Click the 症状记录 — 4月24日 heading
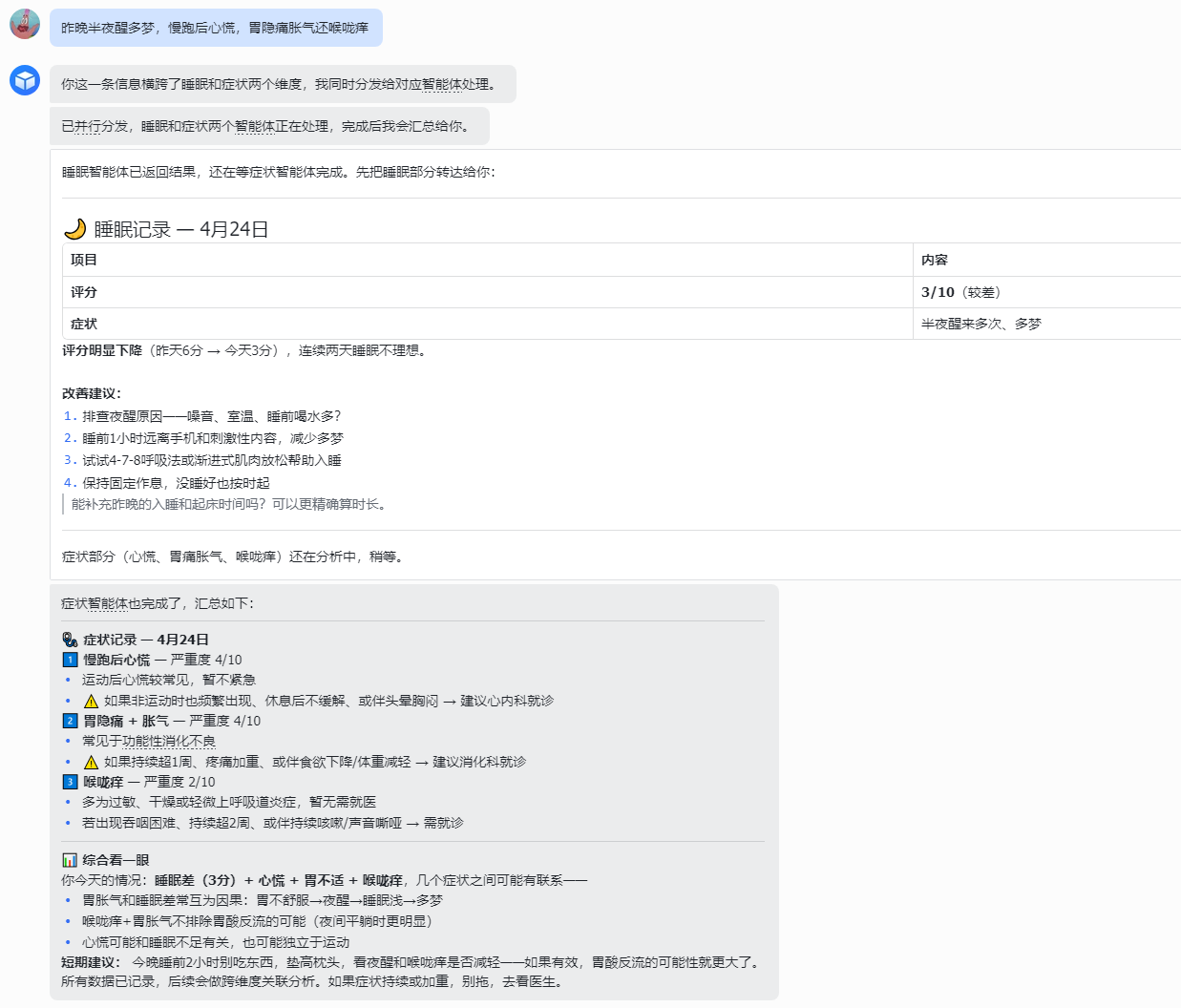 tap(146, 640)
